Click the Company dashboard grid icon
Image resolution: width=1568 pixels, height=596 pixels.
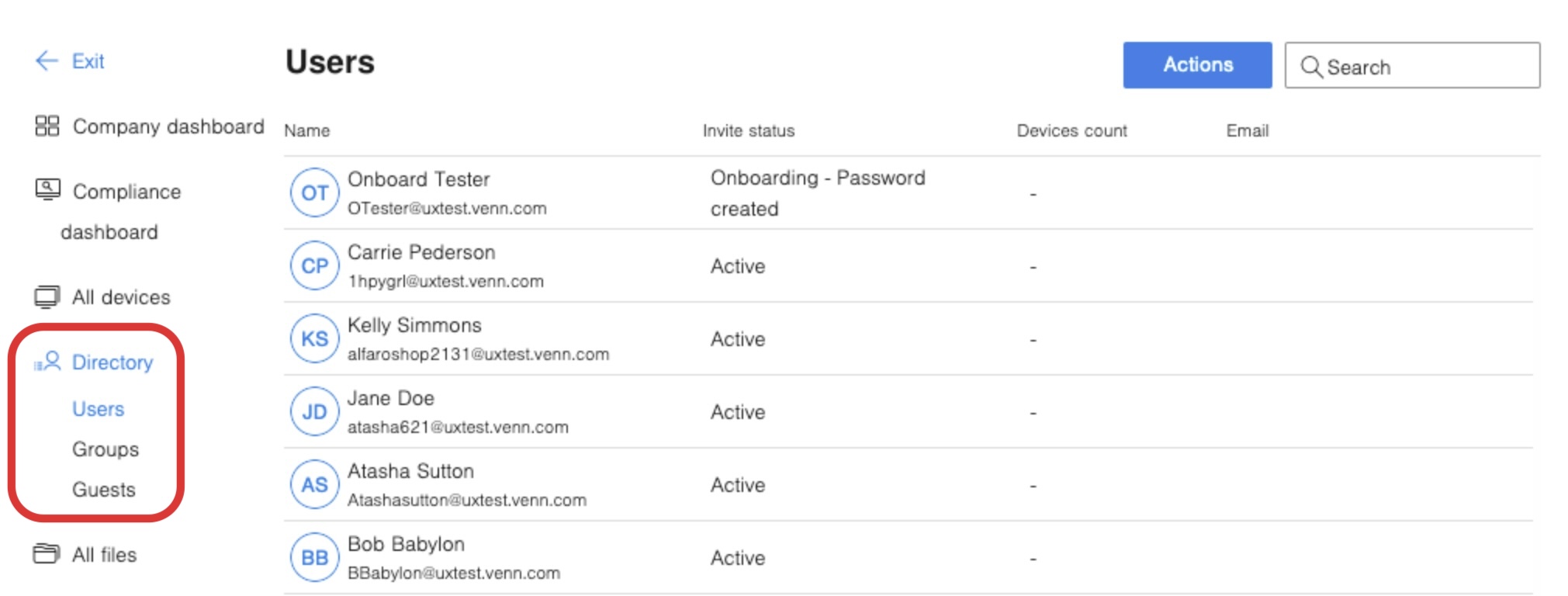click(48, 126)
